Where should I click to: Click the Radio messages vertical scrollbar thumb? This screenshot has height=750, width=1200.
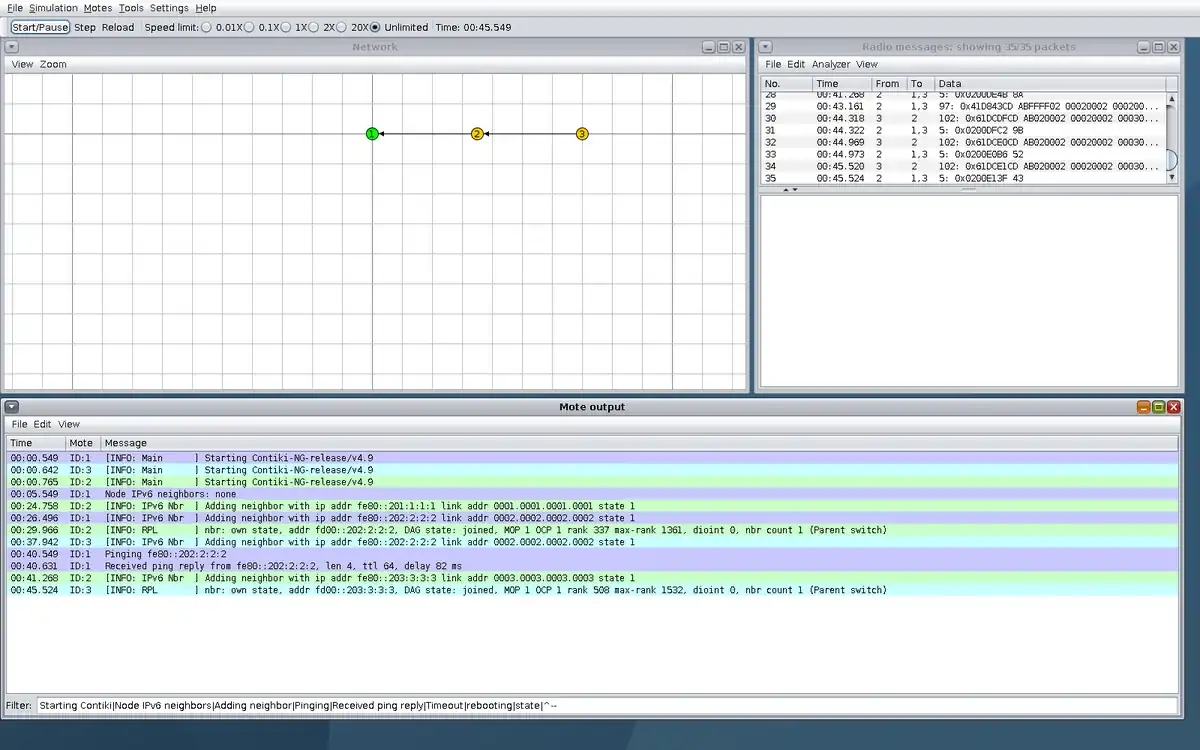coord(1172,160)
